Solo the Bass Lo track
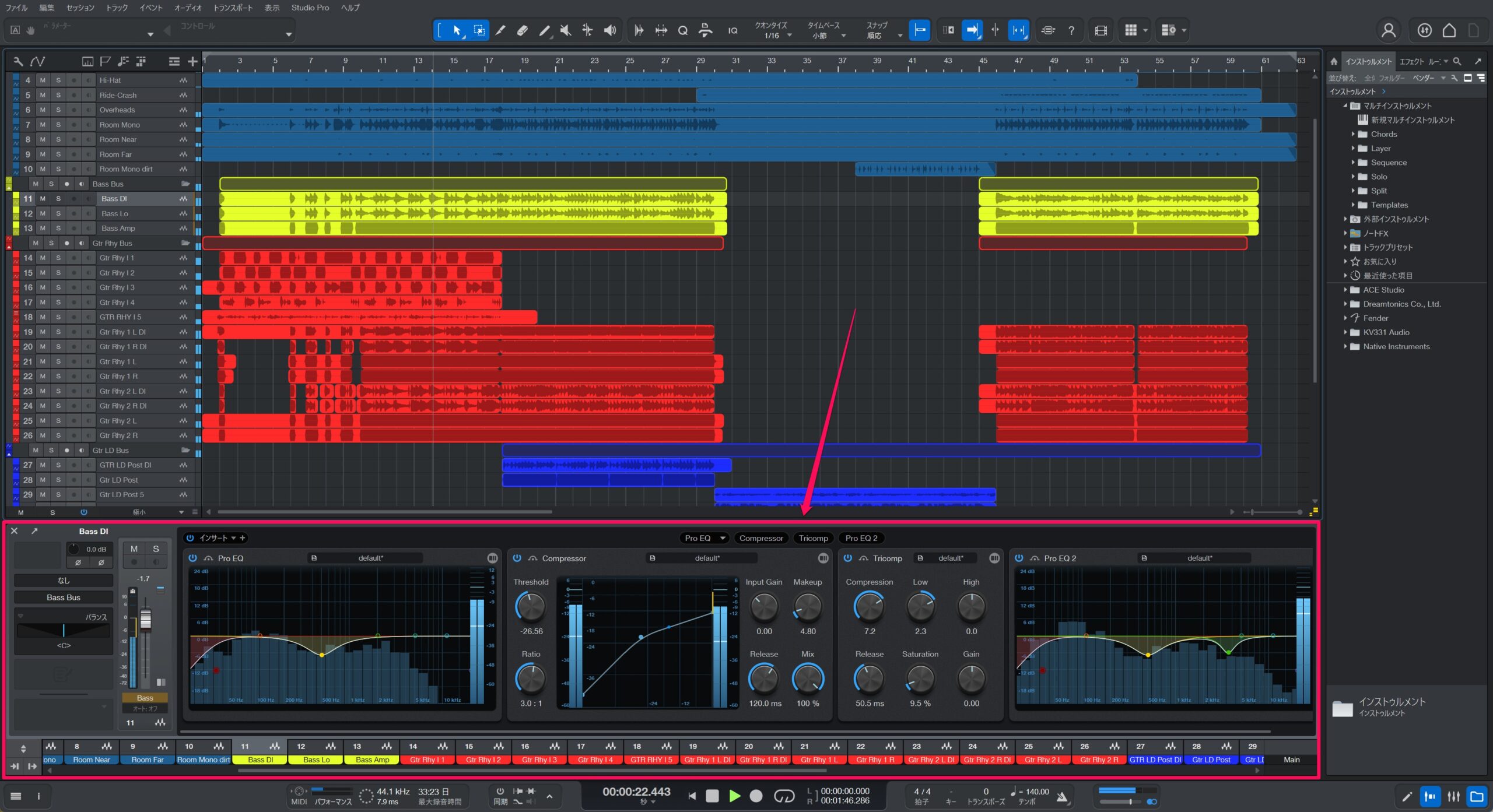Image resolution: width=1493 pixels, height=812 pixels. tap(58, 213)
